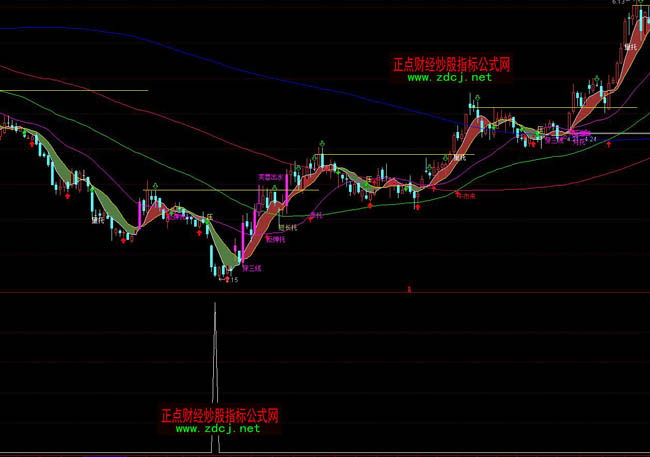Click the bottom red 正点财经炒股指标公式网 title
This screenshot has width=650, height=457.
point(219,414)
